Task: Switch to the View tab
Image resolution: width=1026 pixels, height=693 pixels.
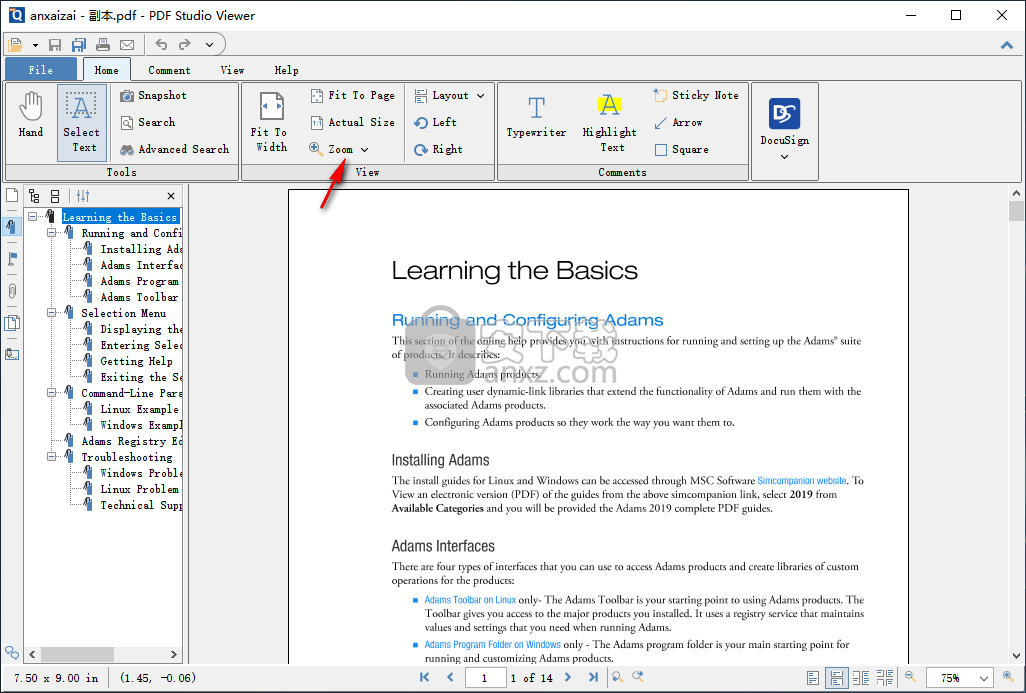Action: (232, 70)
